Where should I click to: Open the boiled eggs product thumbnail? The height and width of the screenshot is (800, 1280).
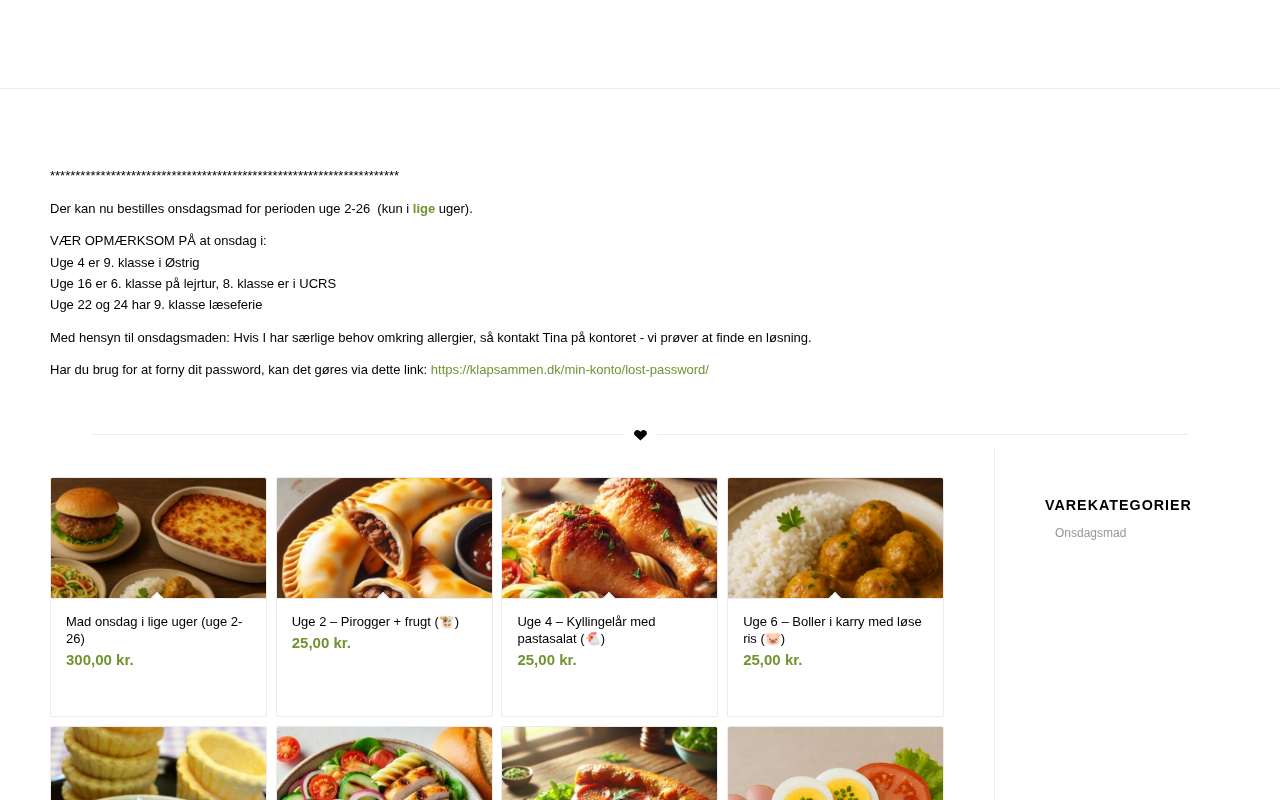835,764
